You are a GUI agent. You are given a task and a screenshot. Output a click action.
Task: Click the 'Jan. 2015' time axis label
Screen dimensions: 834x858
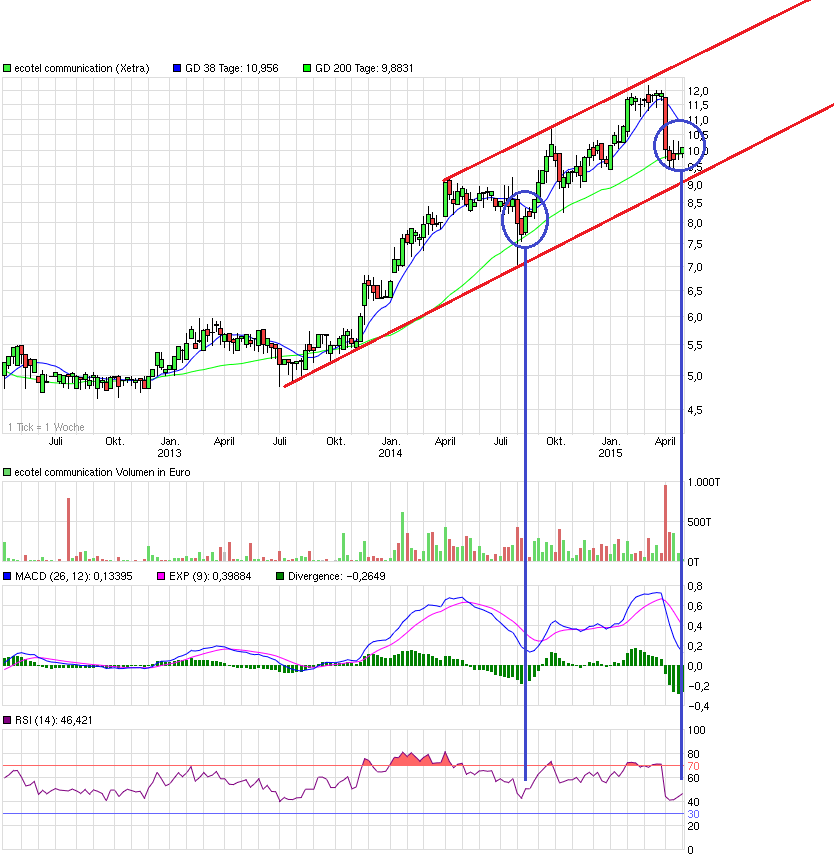pyautogui.click(x=610, y=447)
